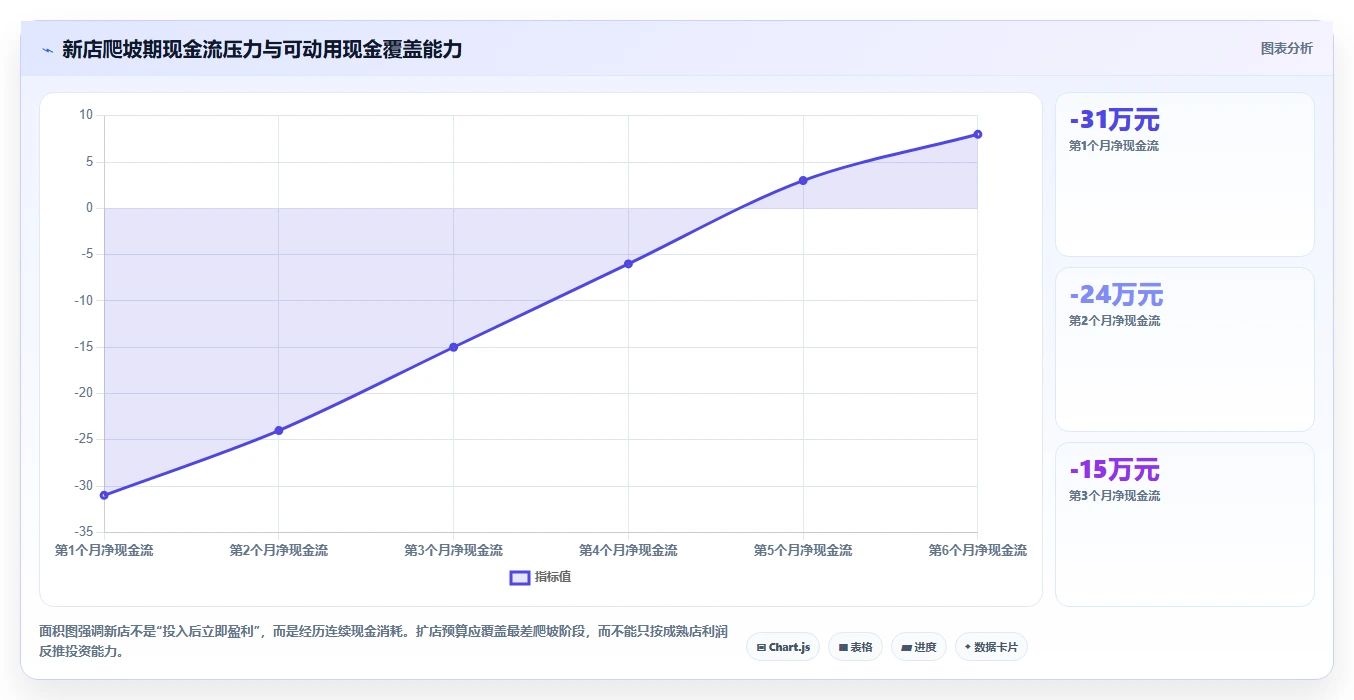The height and width of the screenshot is (700, 1354).
Task: Click x-axis label 第3个月净现金流
Action: (x=453, y=550)
